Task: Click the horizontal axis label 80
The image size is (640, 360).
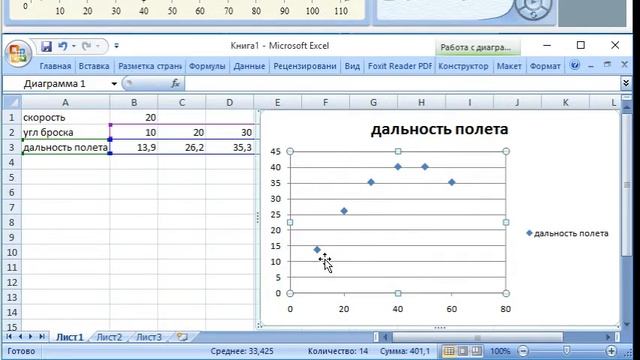Action: tap(505, 309)
